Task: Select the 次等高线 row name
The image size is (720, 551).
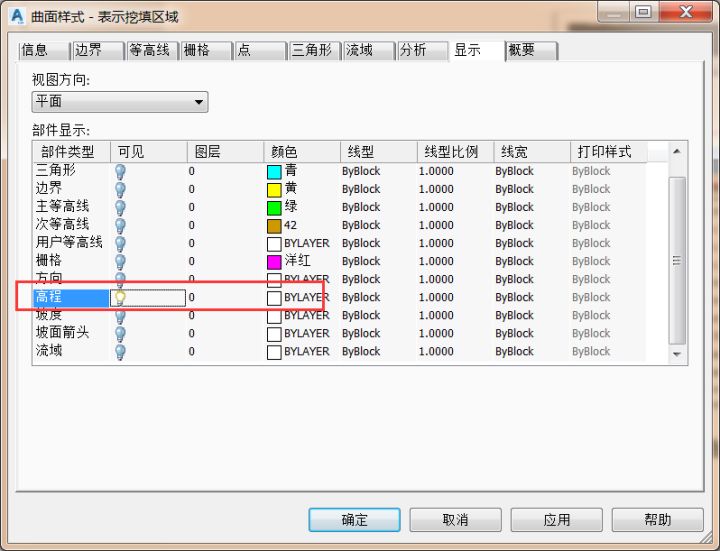Action: pyautogui.click(x=62, y=225)
